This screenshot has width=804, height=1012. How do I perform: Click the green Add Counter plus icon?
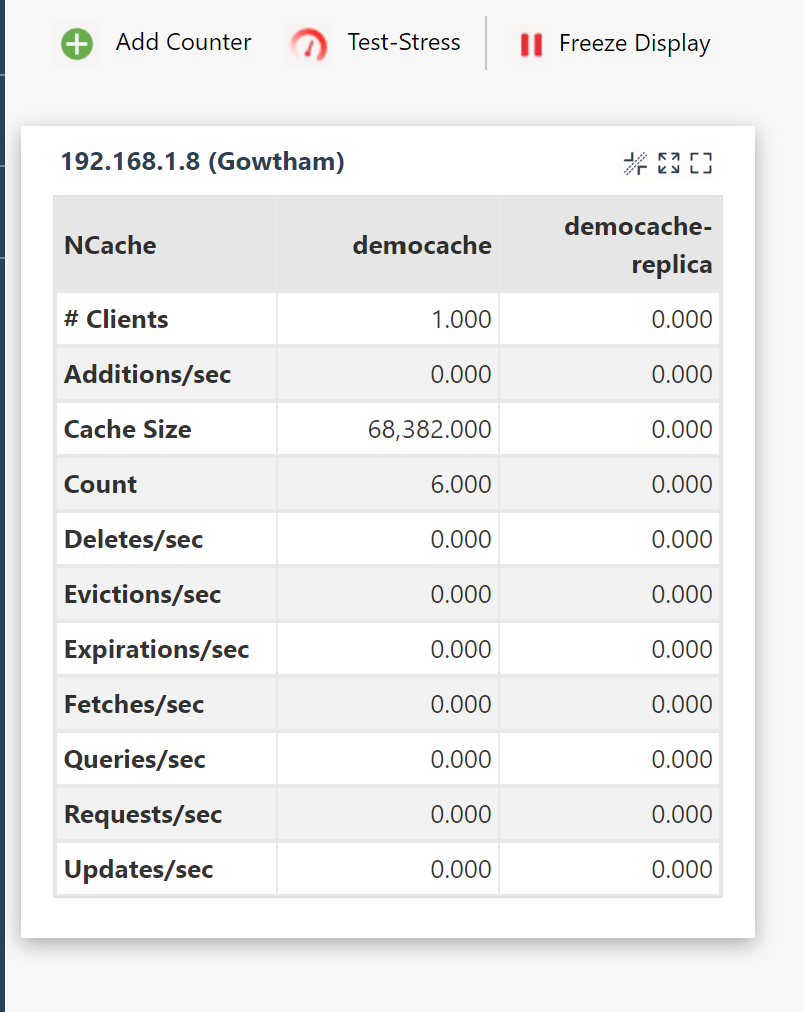[77, 44]
